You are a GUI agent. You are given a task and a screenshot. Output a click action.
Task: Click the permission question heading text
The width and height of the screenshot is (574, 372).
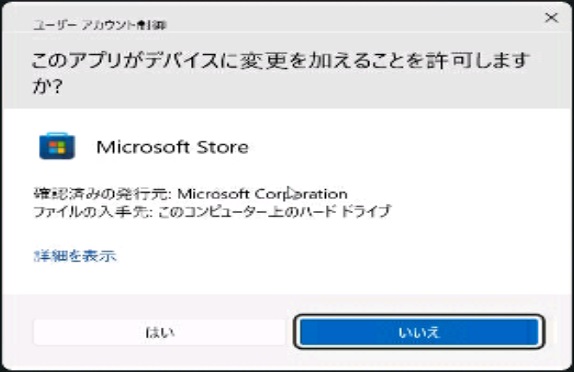point(280,73)
